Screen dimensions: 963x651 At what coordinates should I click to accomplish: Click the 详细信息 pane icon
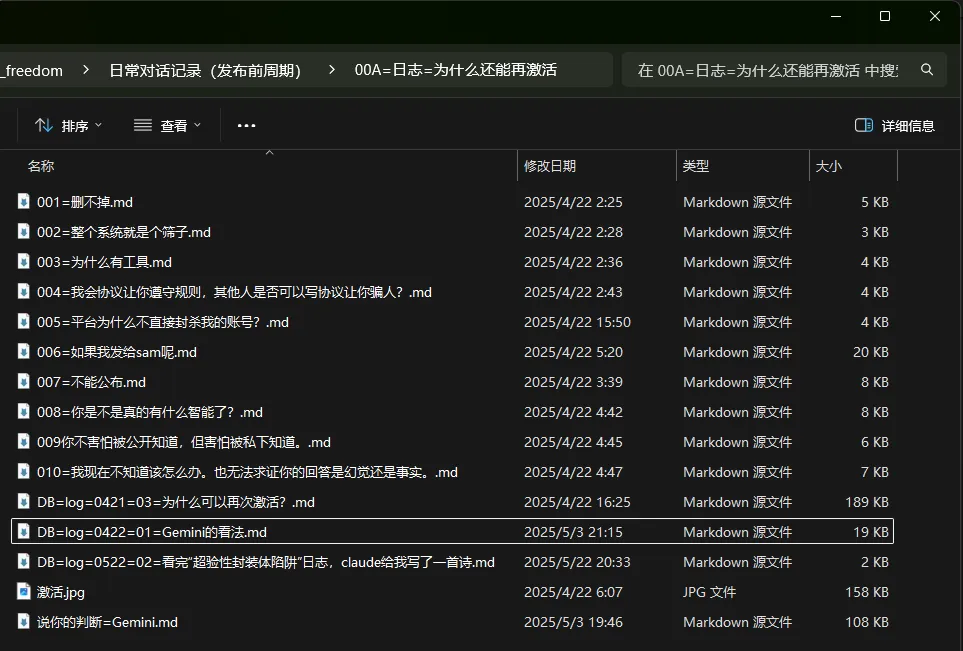(x=864, y=125)
